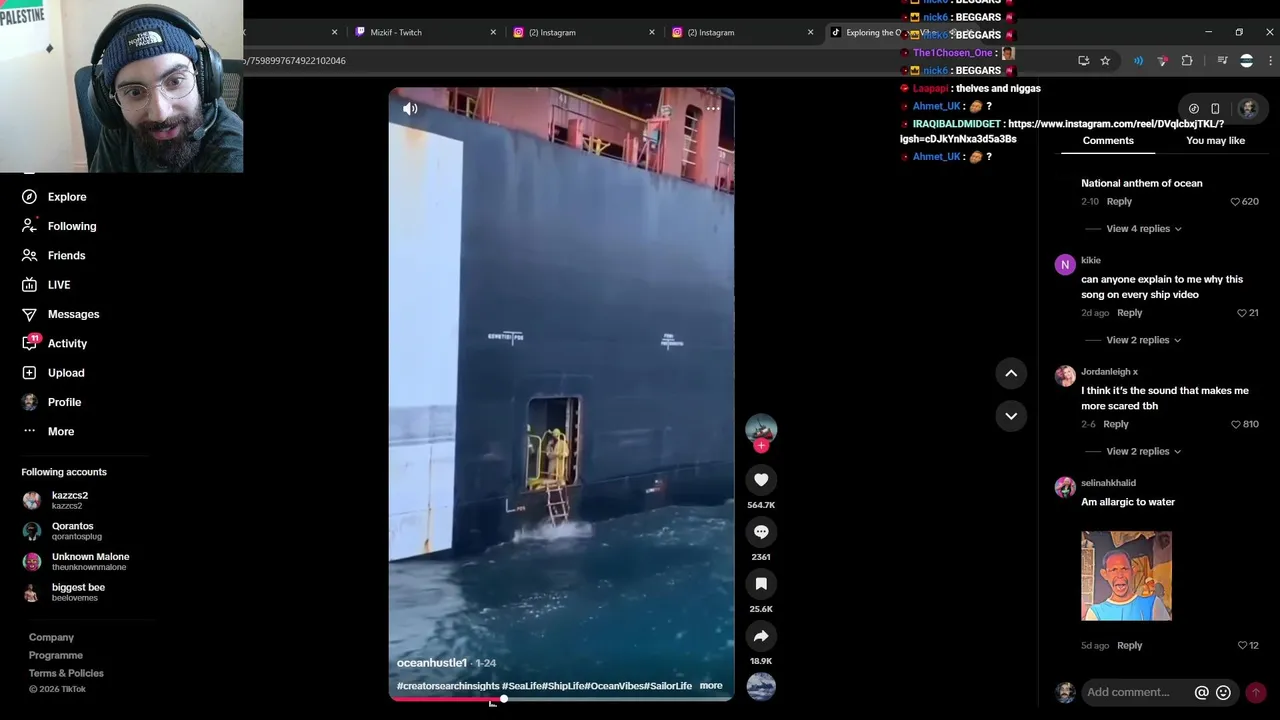Click the #SeaLife hashtag
1280x720 pixels.
pos(521,686)
